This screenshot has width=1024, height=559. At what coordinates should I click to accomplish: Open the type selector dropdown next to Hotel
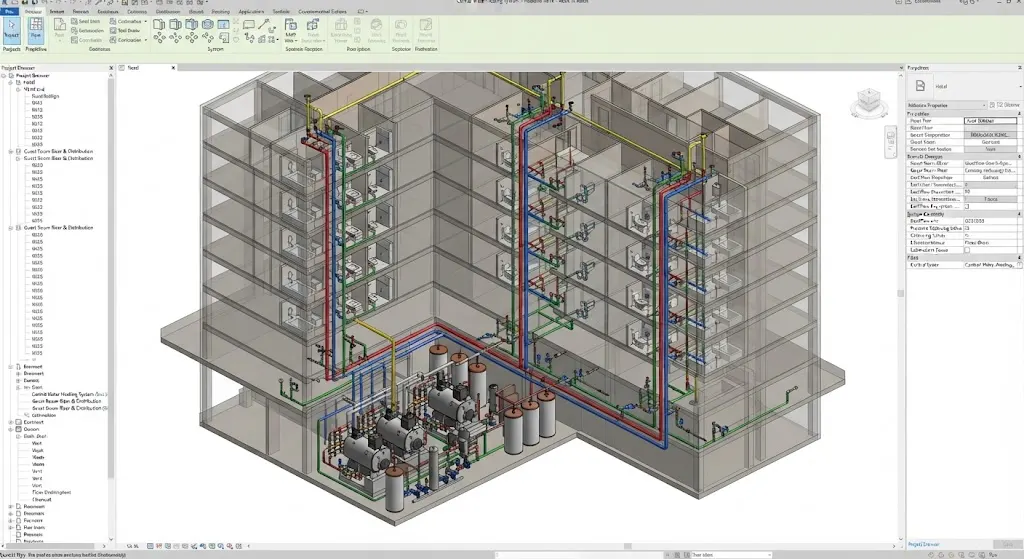pyautogui.click(x=1020, y=86)
